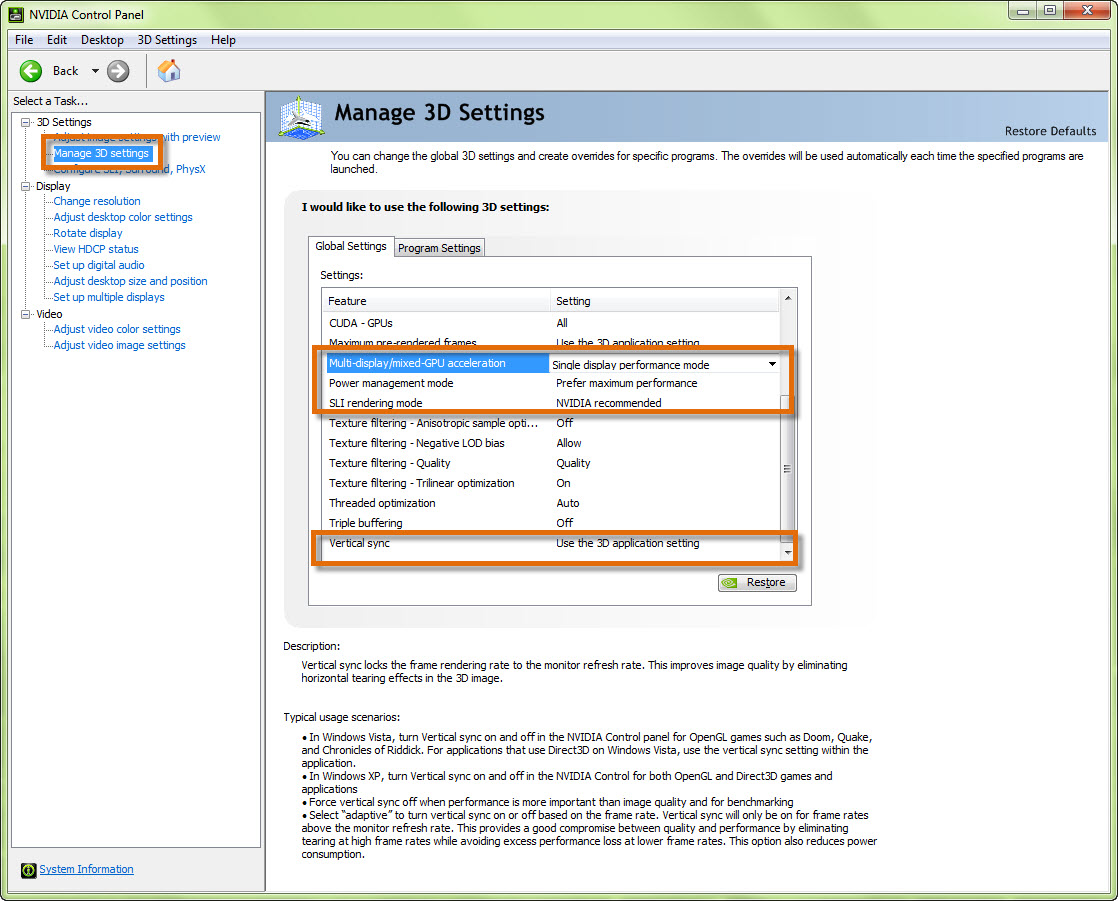Open the Edit menu

(57, 40)
